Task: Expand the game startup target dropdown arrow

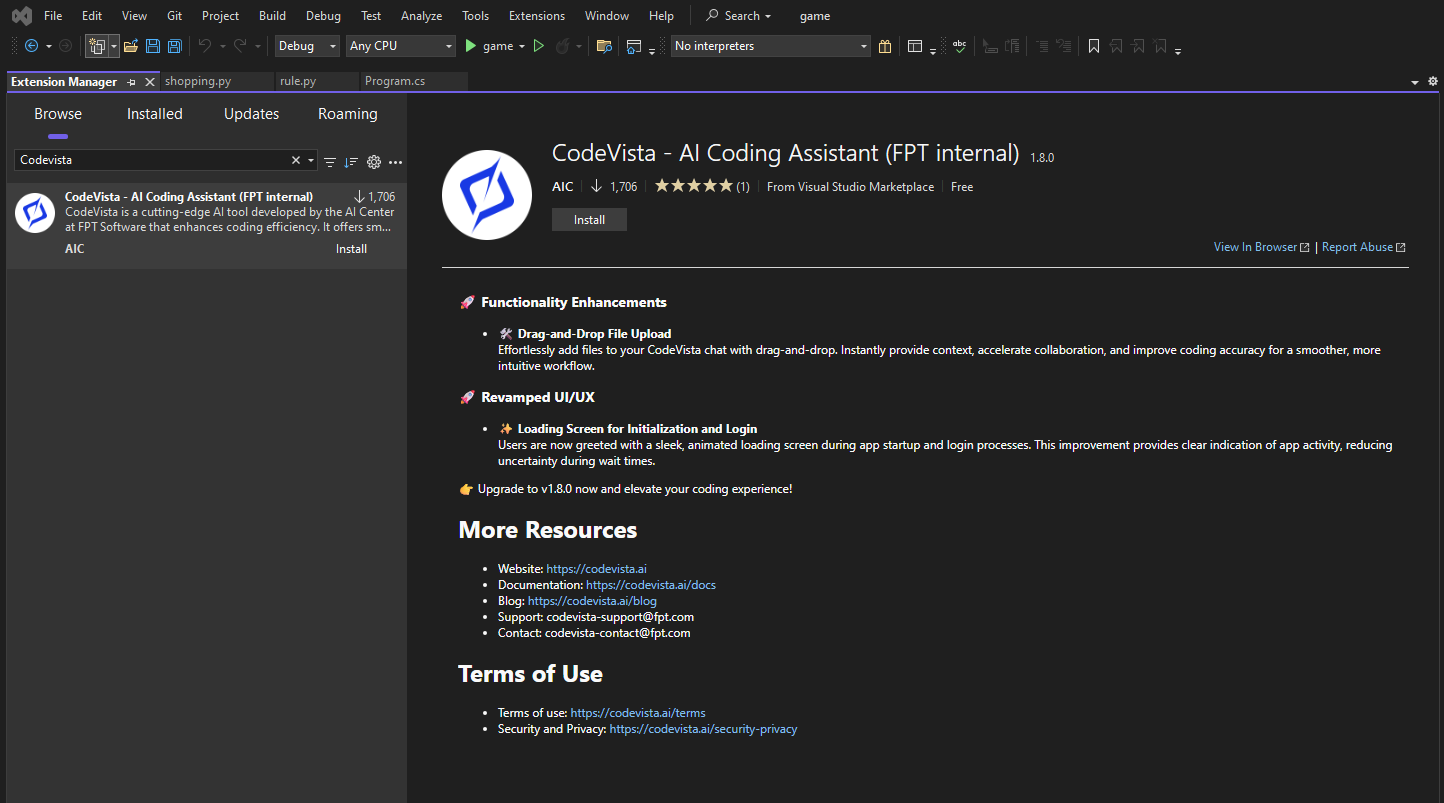Action: [x=521, y=46]
